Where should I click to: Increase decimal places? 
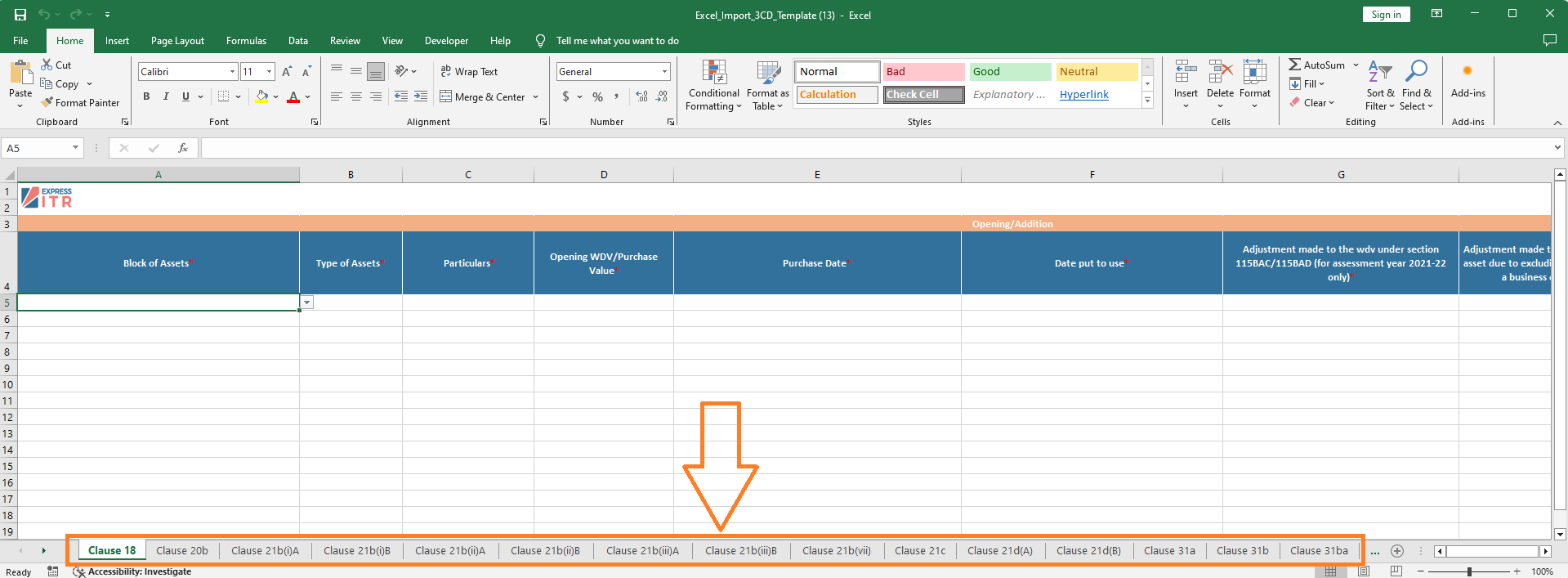click(x=642, y=96)
